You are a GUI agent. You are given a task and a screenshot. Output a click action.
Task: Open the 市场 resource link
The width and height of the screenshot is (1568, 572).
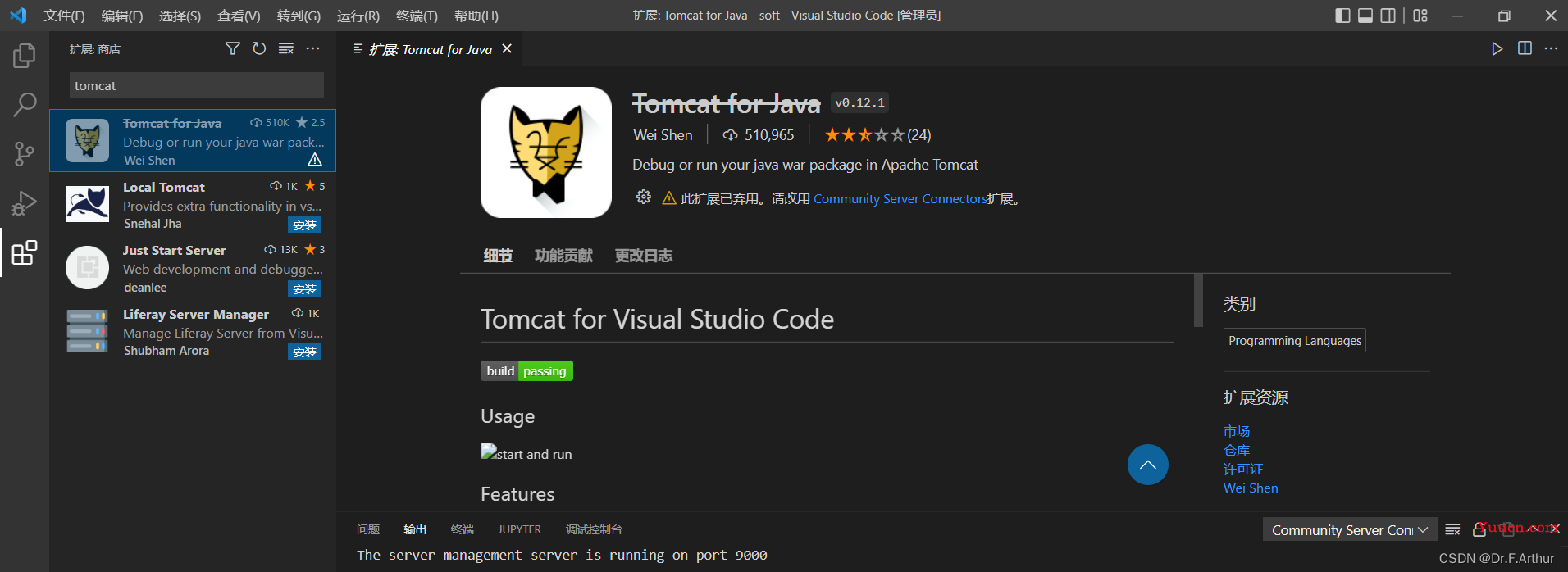(1237, 431)
